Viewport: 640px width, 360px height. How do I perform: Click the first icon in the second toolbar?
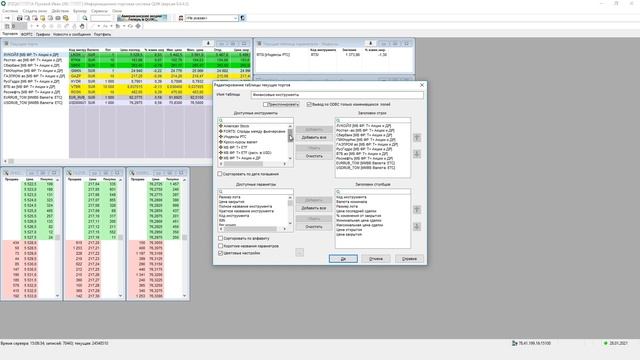point(7,26)
